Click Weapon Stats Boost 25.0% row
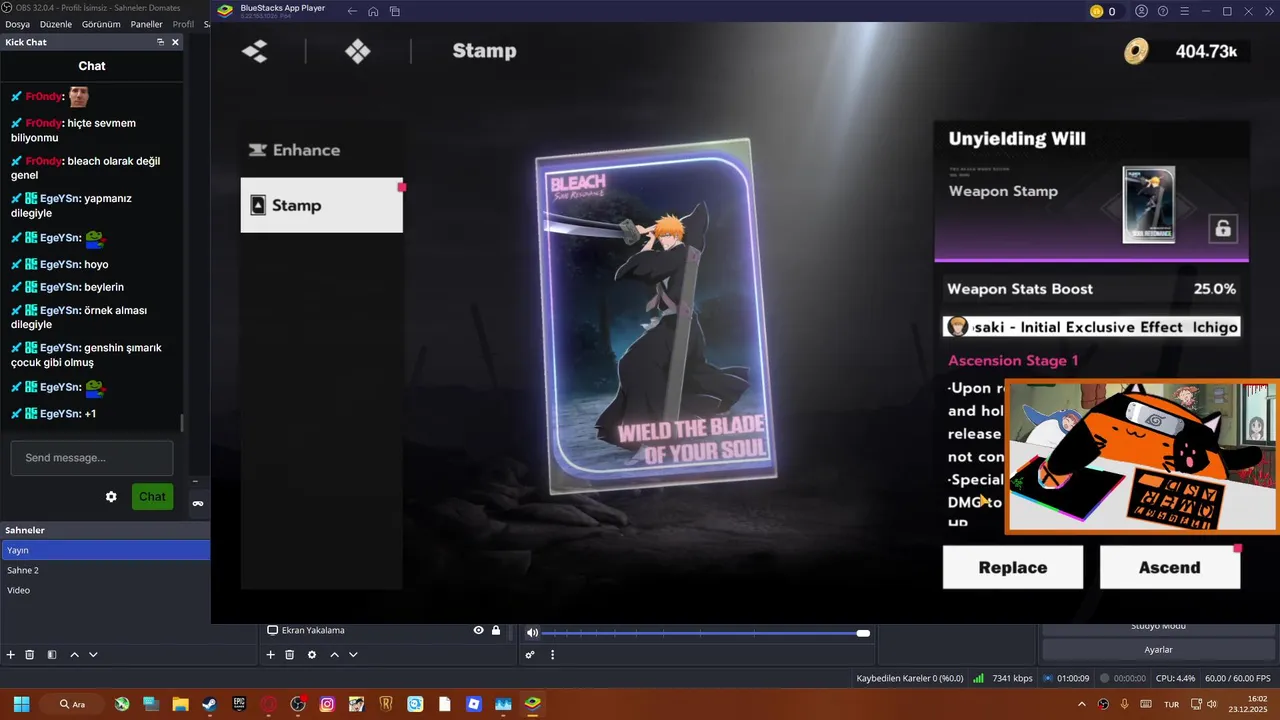1280x720 pixels. click(1091, 289)
